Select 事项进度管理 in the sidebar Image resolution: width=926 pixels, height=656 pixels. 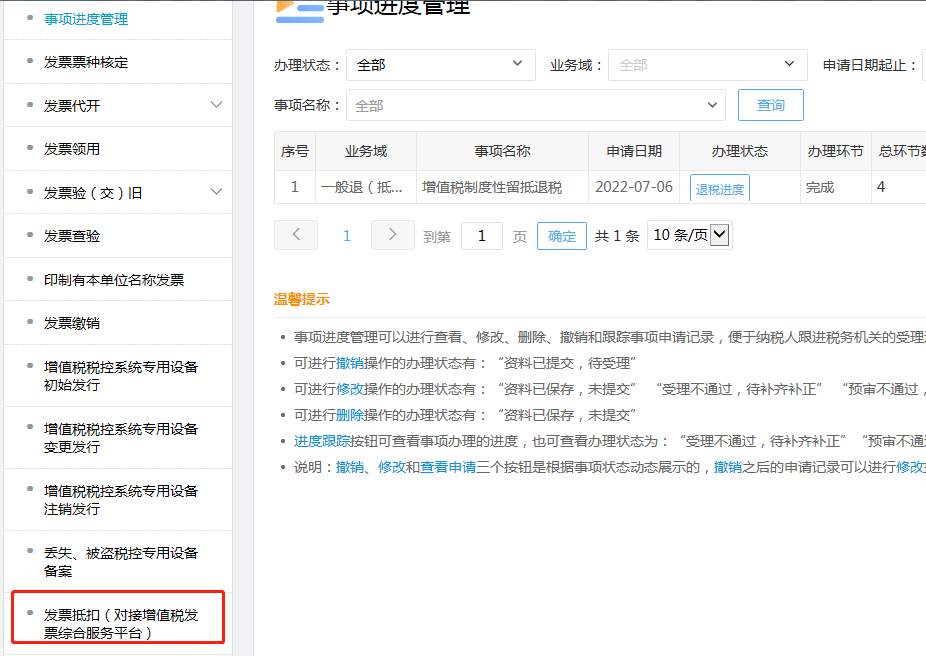[85, 16]
